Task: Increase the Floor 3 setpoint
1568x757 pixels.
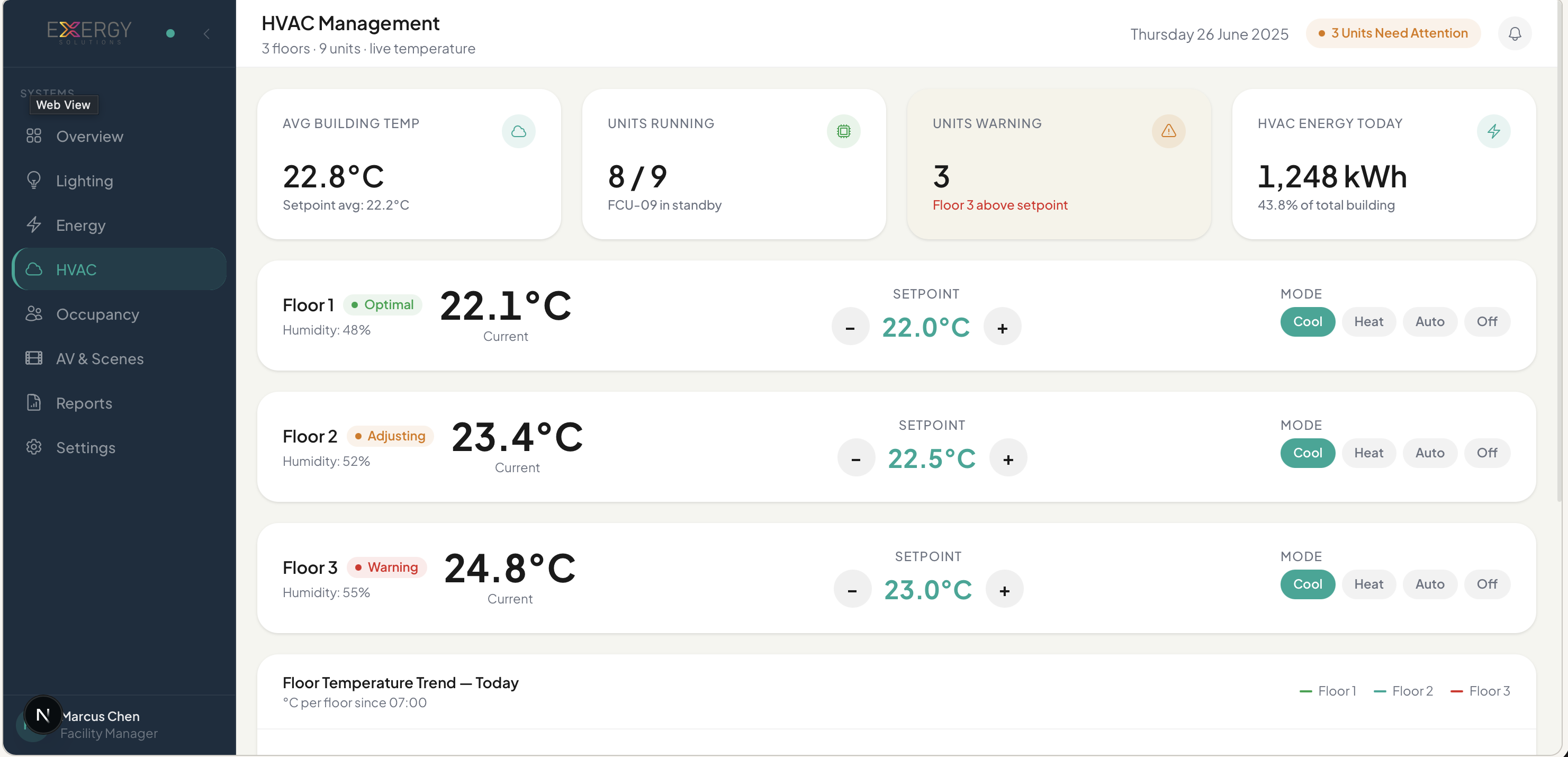Action: pyautogui.click(x=1004, y=589)
